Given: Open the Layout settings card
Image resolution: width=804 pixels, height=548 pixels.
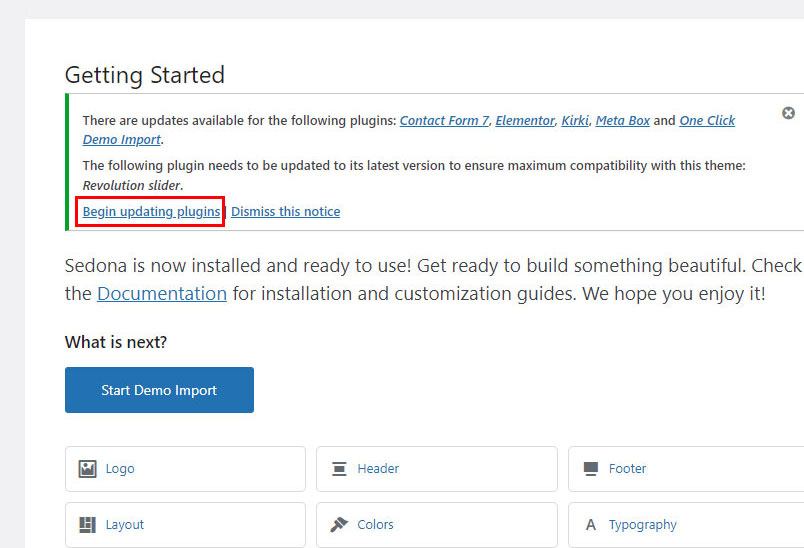Looking at the screenshot, I should (x=185, y=525).
